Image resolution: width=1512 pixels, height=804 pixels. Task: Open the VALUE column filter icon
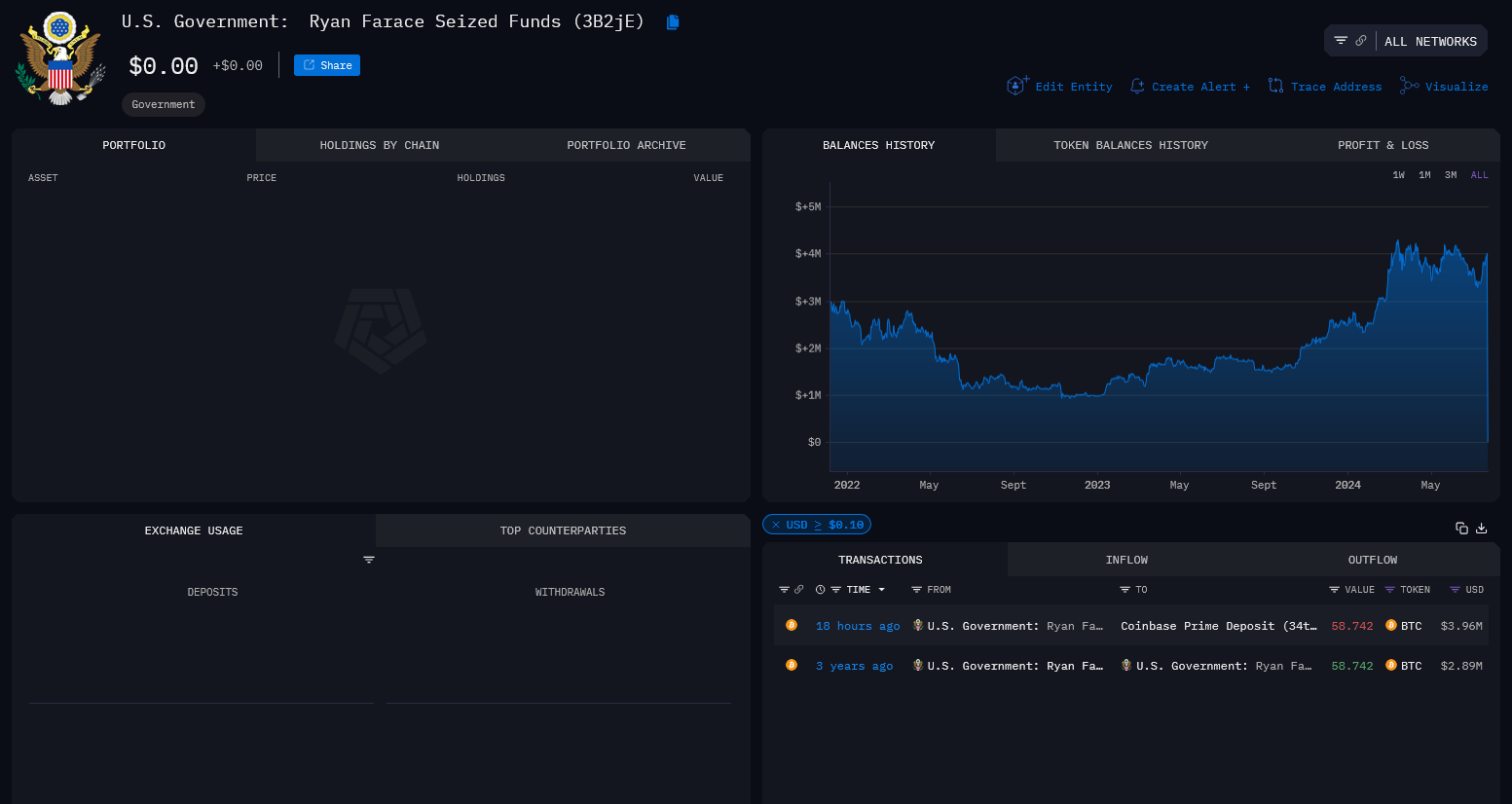(1334, 590)
